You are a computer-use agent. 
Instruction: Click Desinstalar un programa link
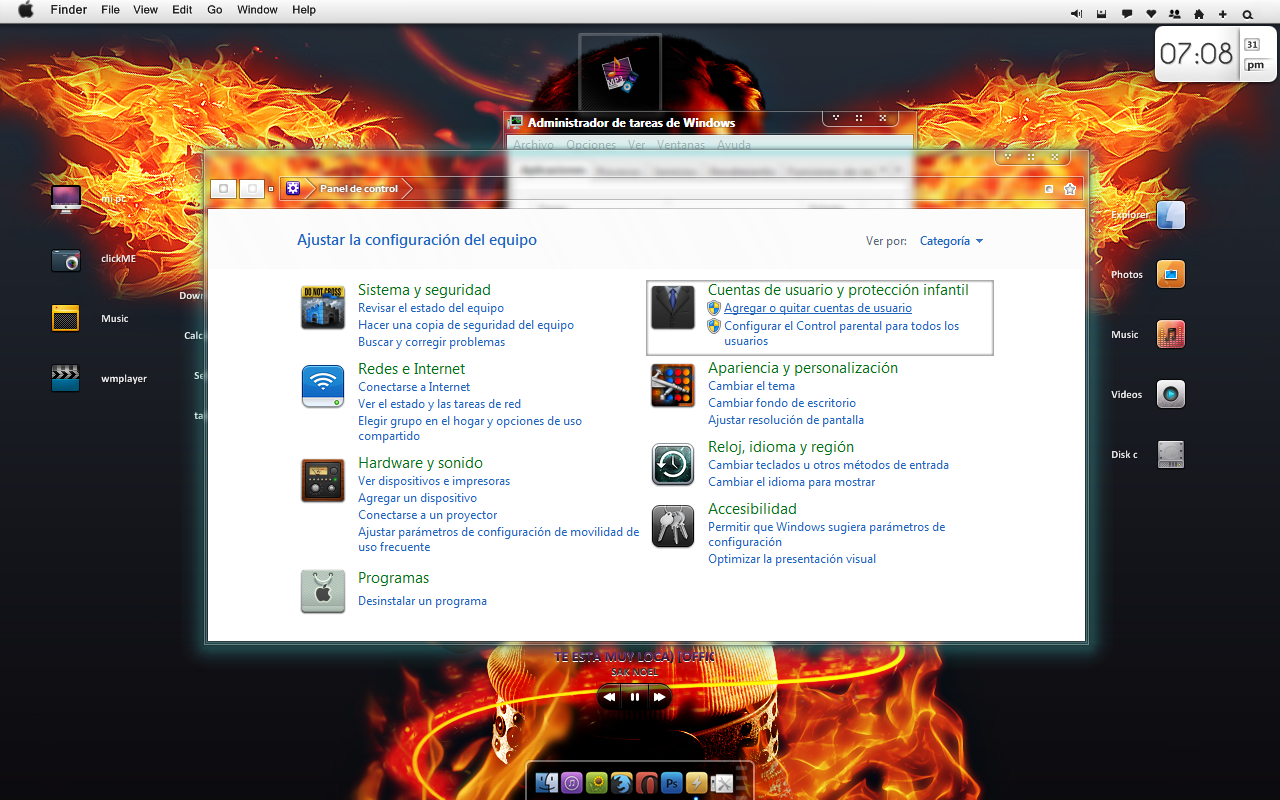click(423, 601)
